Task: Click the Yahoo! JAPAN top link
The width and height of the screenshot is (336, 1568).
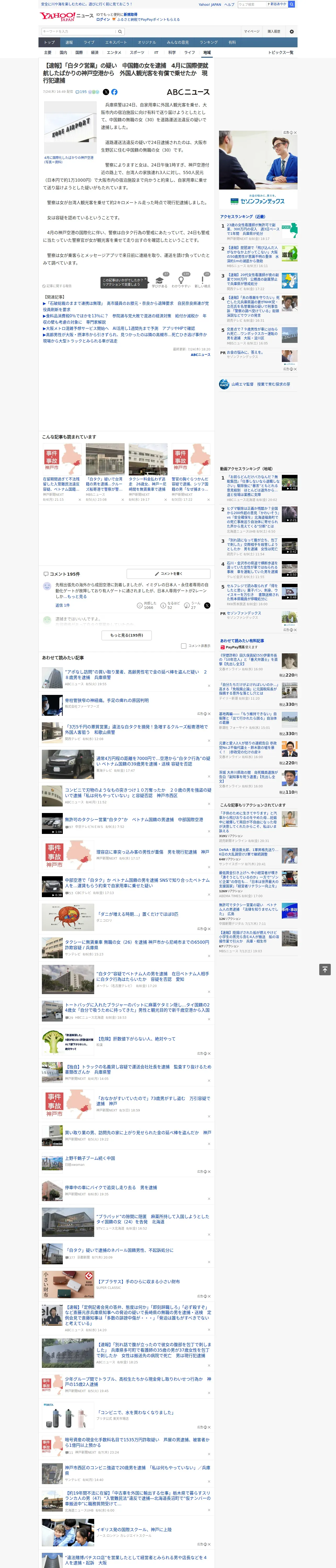Action: (210, 4)
